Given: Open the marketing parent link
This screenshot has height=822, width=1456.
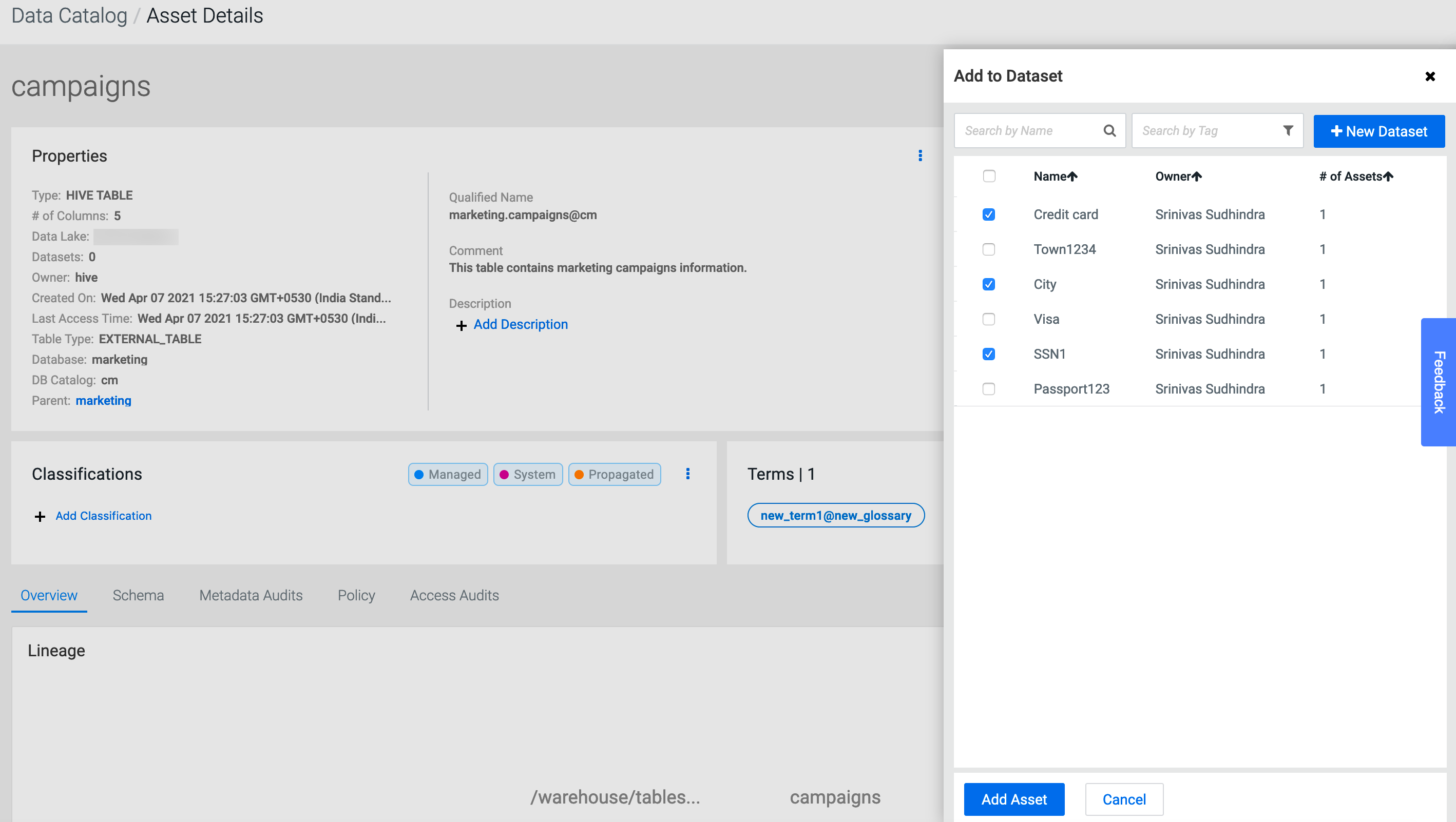Looking at the screenshot, I should tap(103, 400).
